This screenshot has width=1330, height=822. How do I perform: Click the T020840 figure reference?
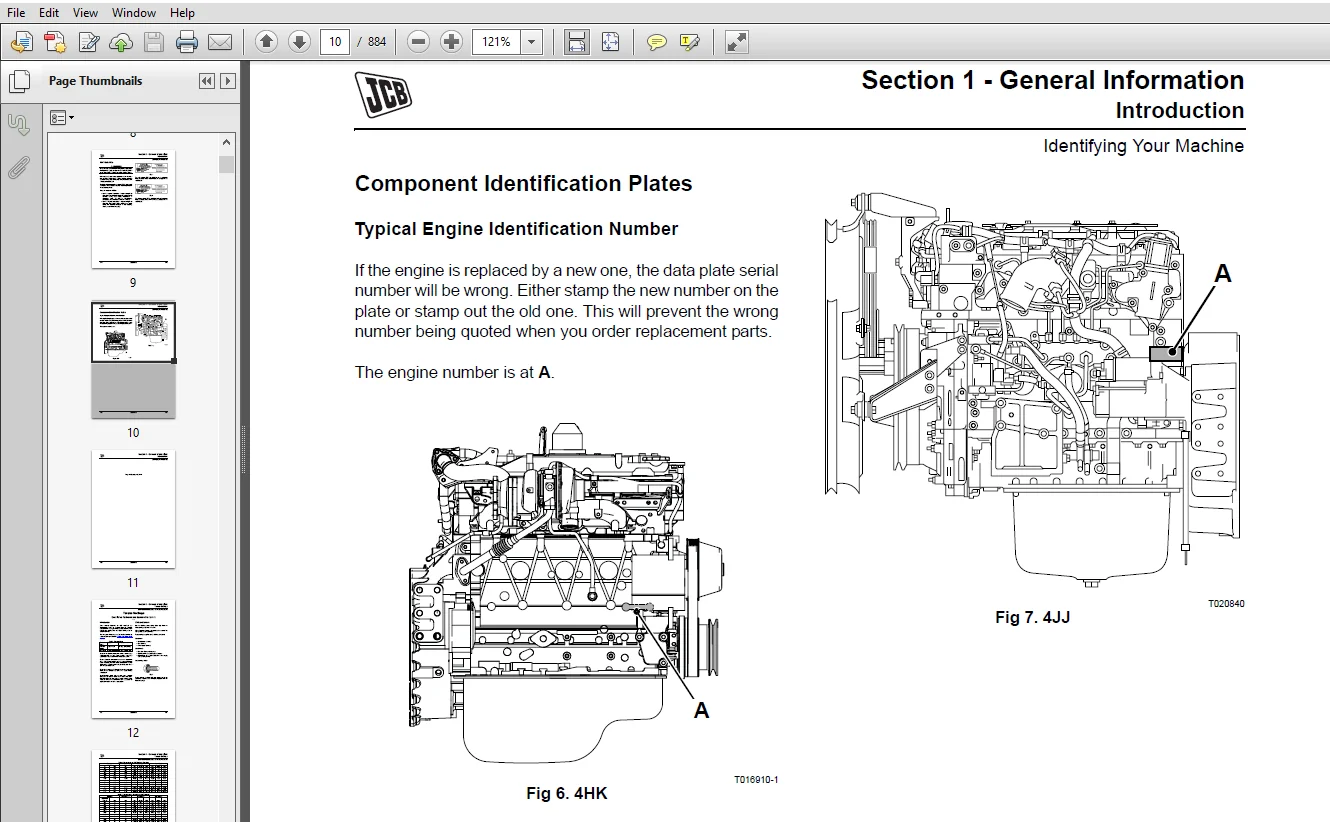(1226, 604)
